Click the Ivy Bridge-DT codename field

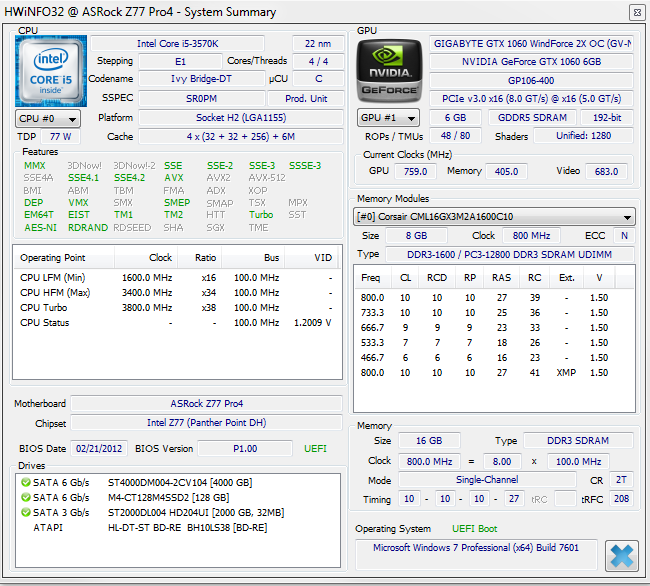point(201,79)
